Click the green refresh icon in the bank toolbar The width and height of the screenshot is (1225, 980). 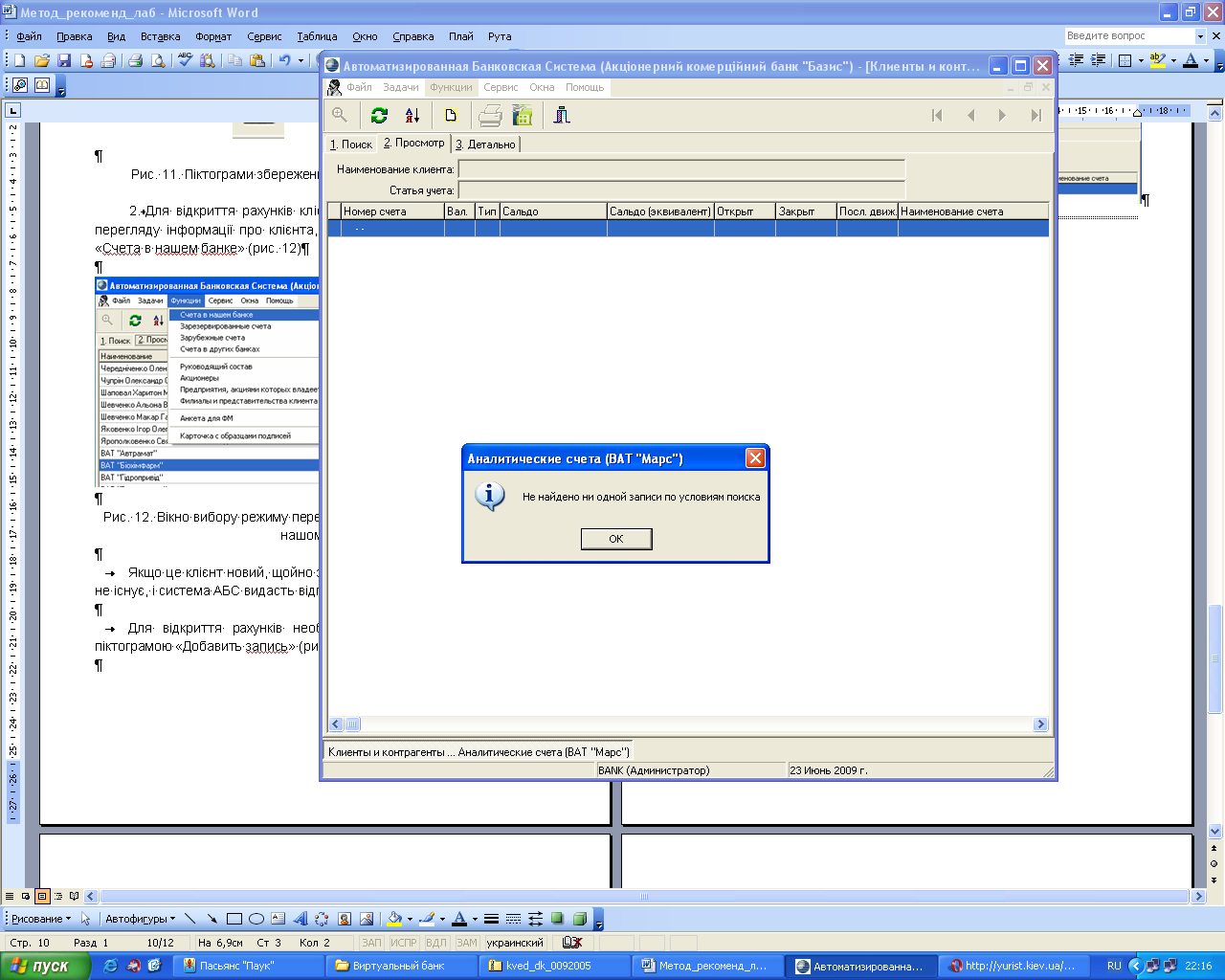tap(379, 116)
